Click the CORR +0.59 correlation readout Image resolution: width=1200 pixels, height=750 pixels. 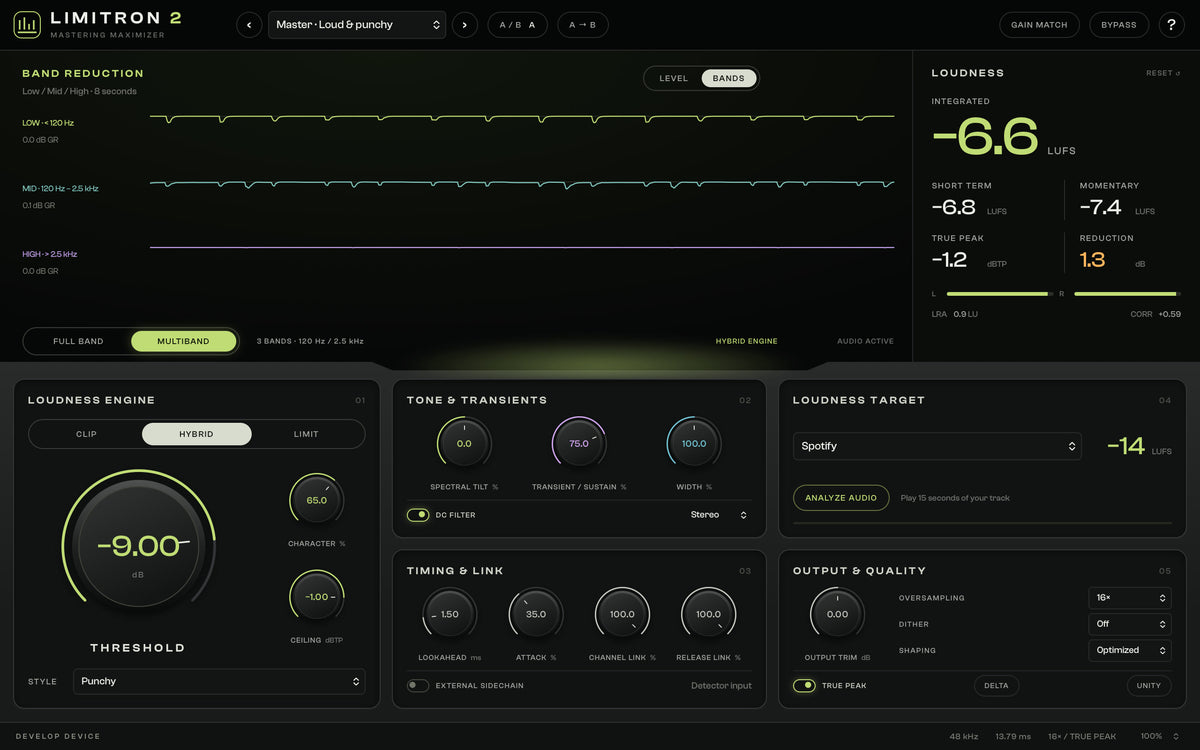1156,314
